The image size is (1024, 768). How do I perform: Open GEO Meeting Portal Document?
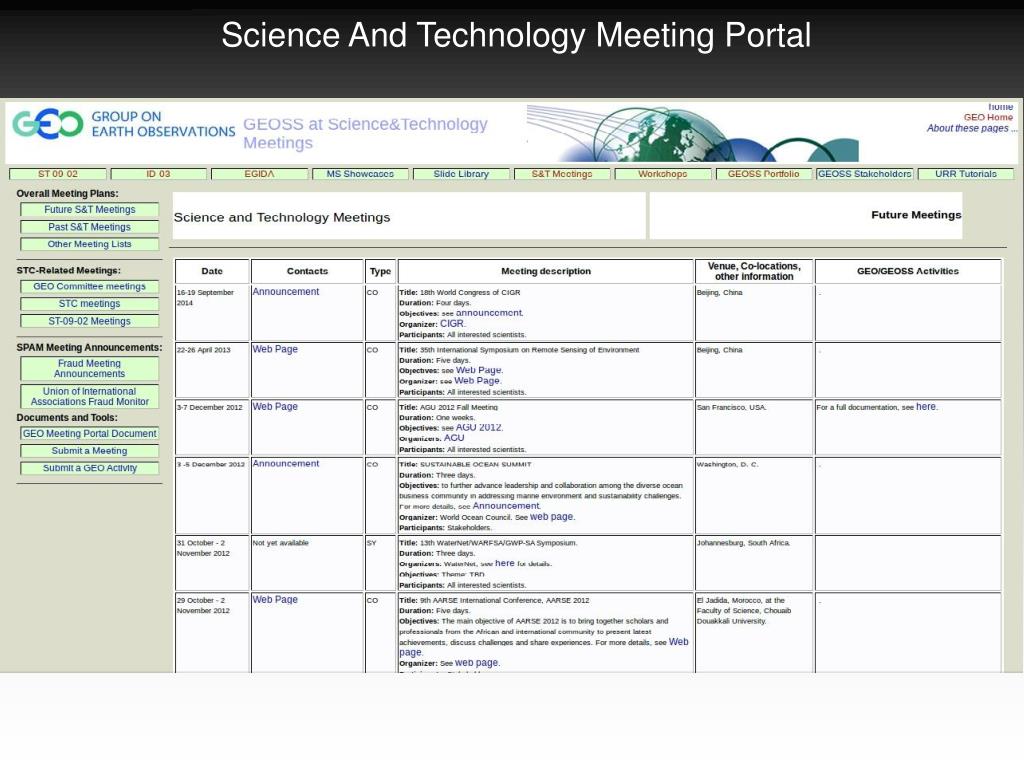click(x=89, y=434)
